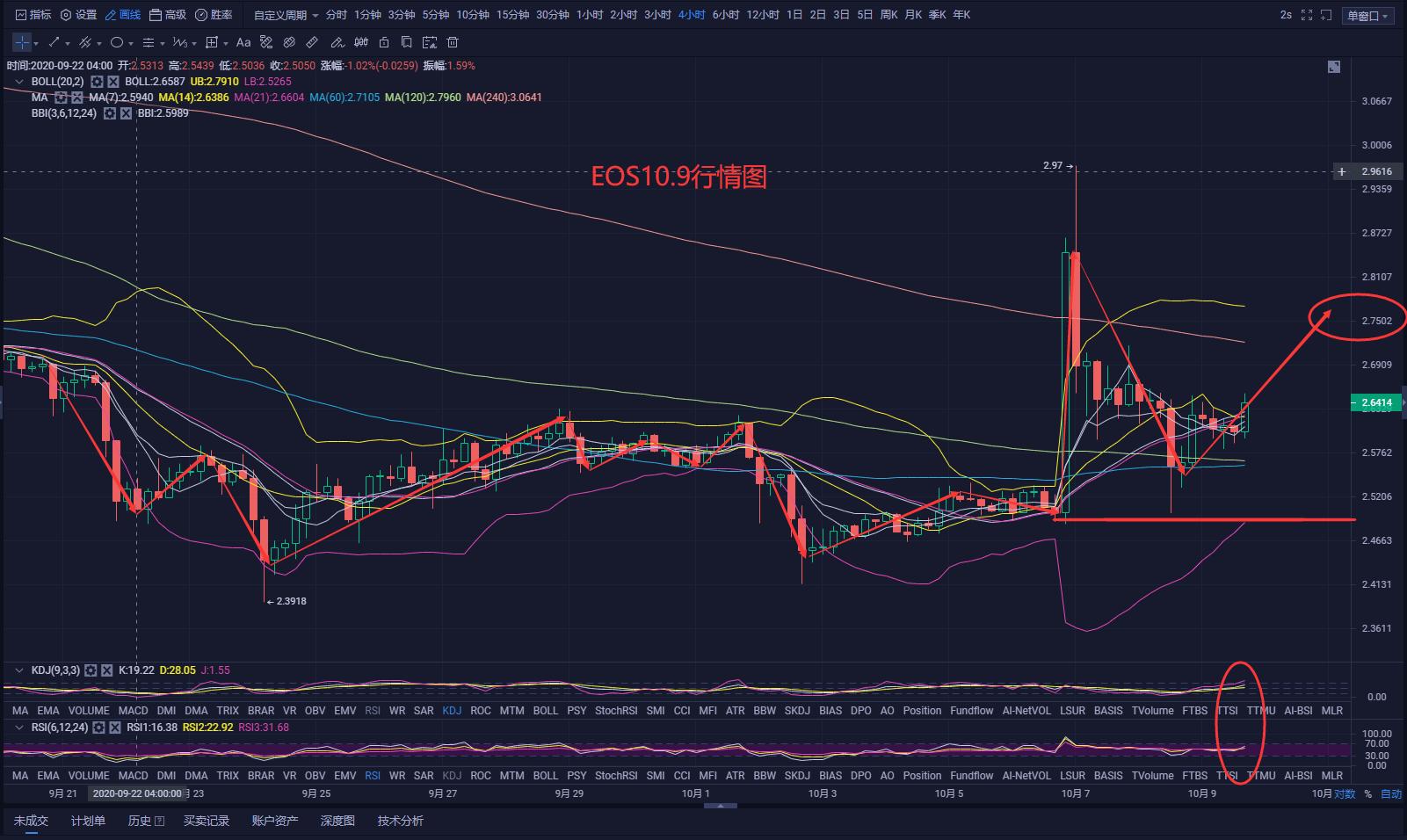Click the screenshot capture icon

[1327, 15]
